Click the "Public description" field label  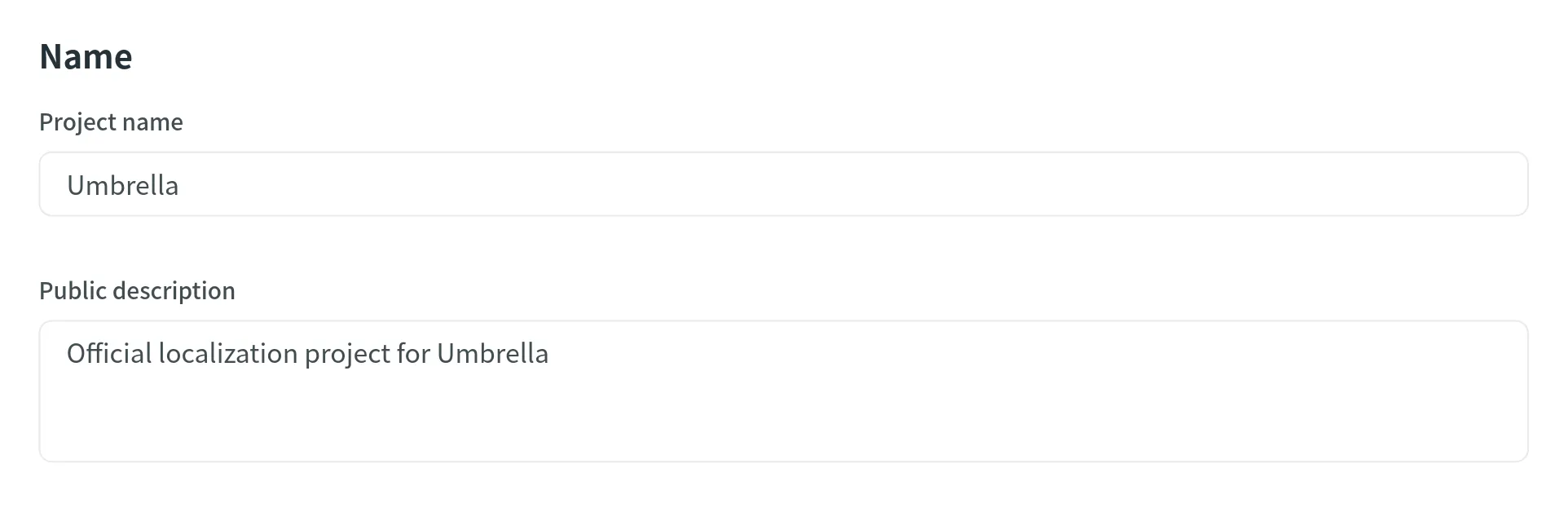pyautogui.click(x=137, y=291)
